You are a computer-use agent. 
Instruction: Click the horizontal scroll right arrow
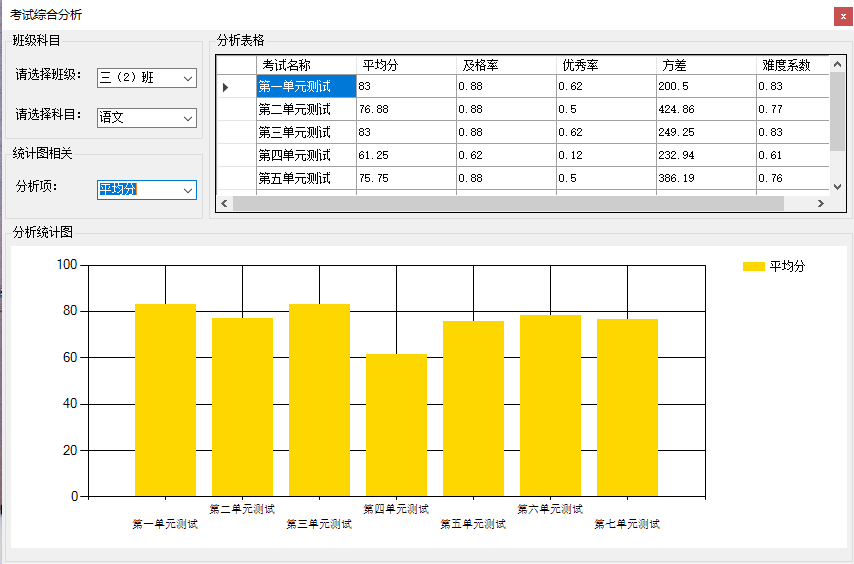coord(820,203)
